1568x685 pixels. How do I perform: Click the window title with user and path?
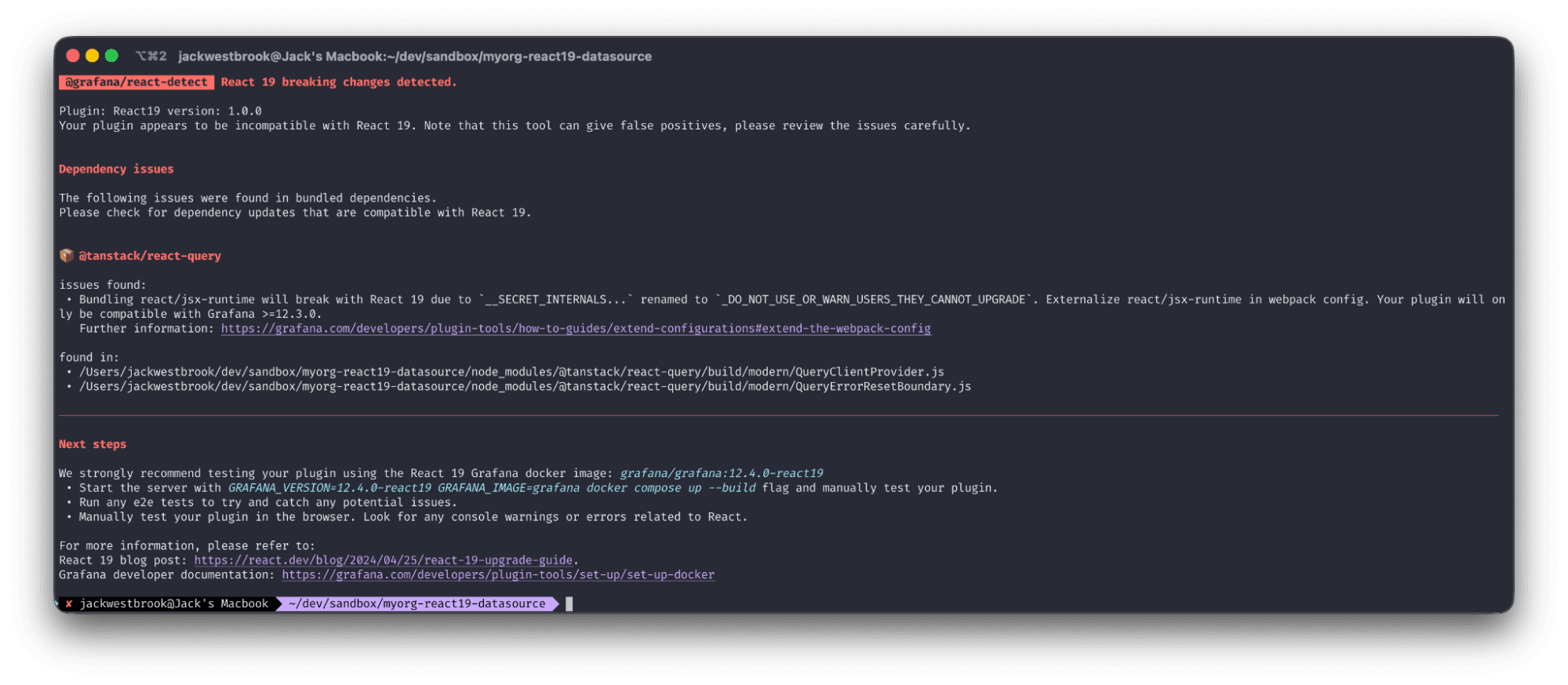(415, 56)
